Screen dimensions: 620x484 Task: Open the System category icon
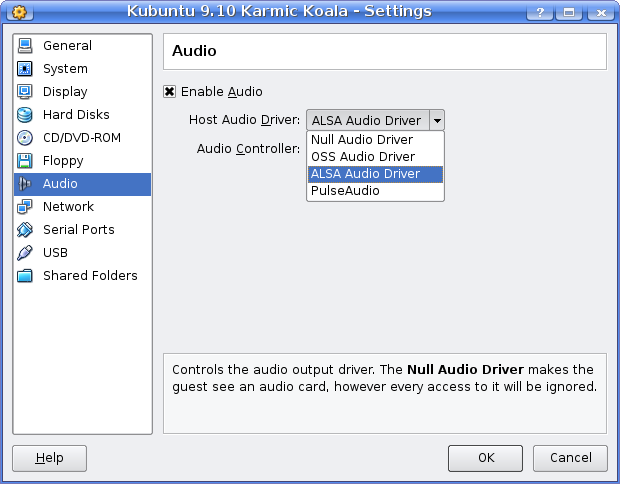25,69
